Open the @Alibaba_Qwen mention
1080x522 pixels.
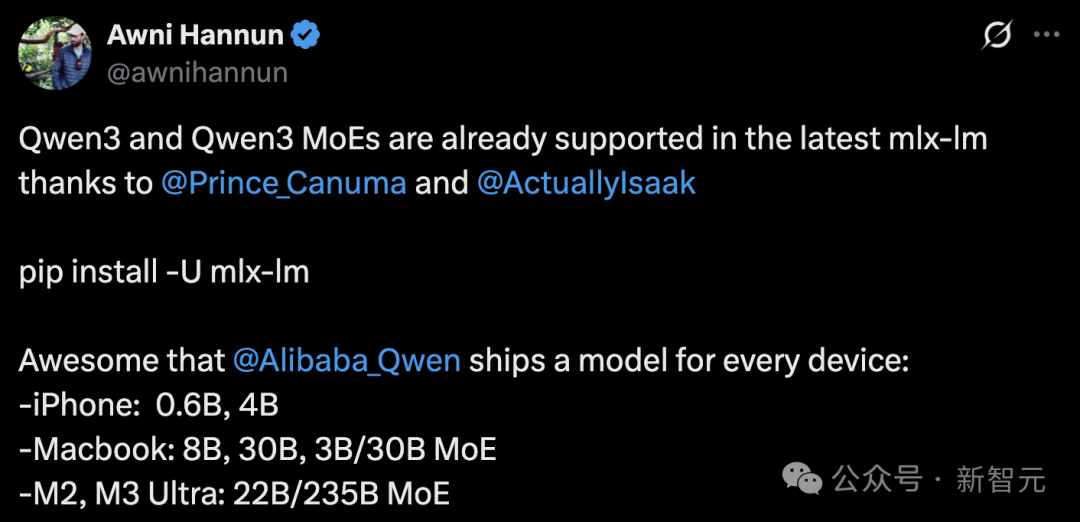coord(347,362)
